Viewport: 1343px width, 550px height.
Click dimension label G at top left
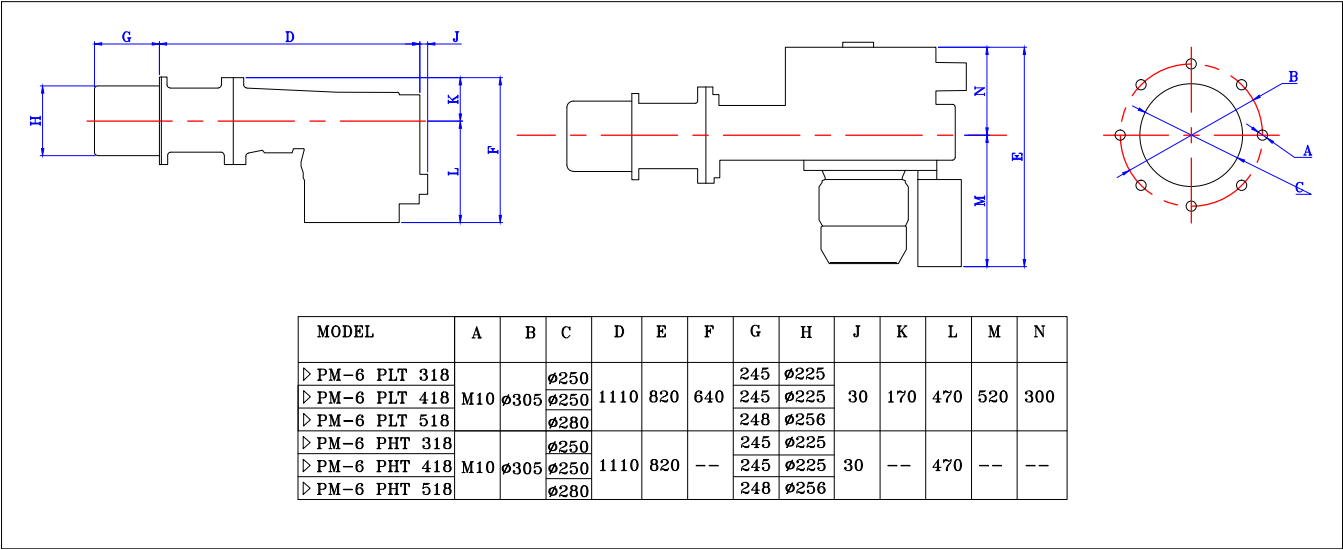(126, 37)
